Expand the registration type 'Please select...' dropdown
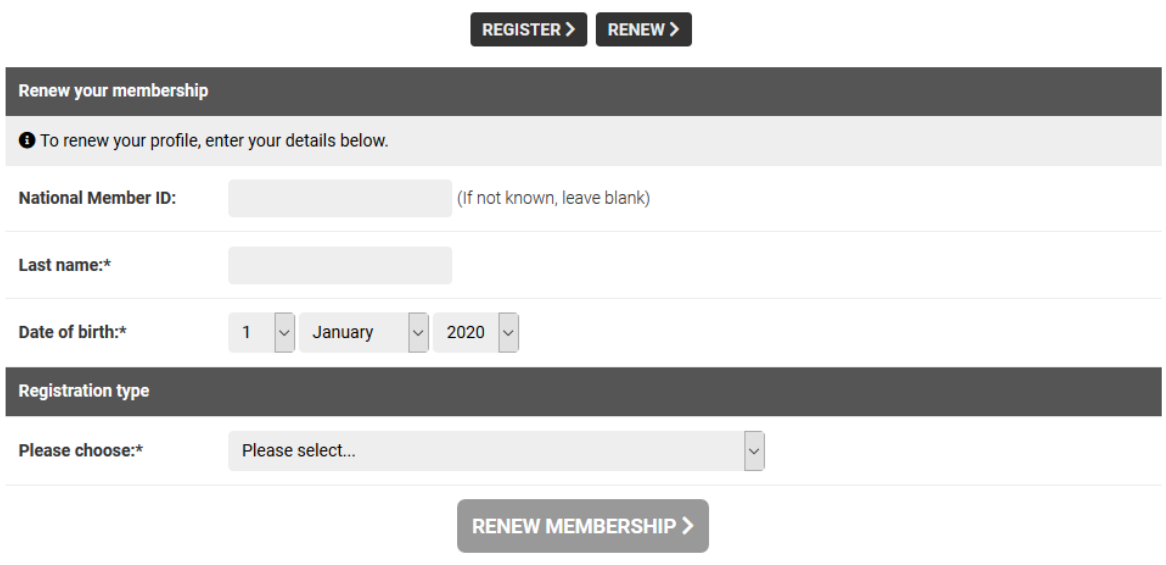 496,451
